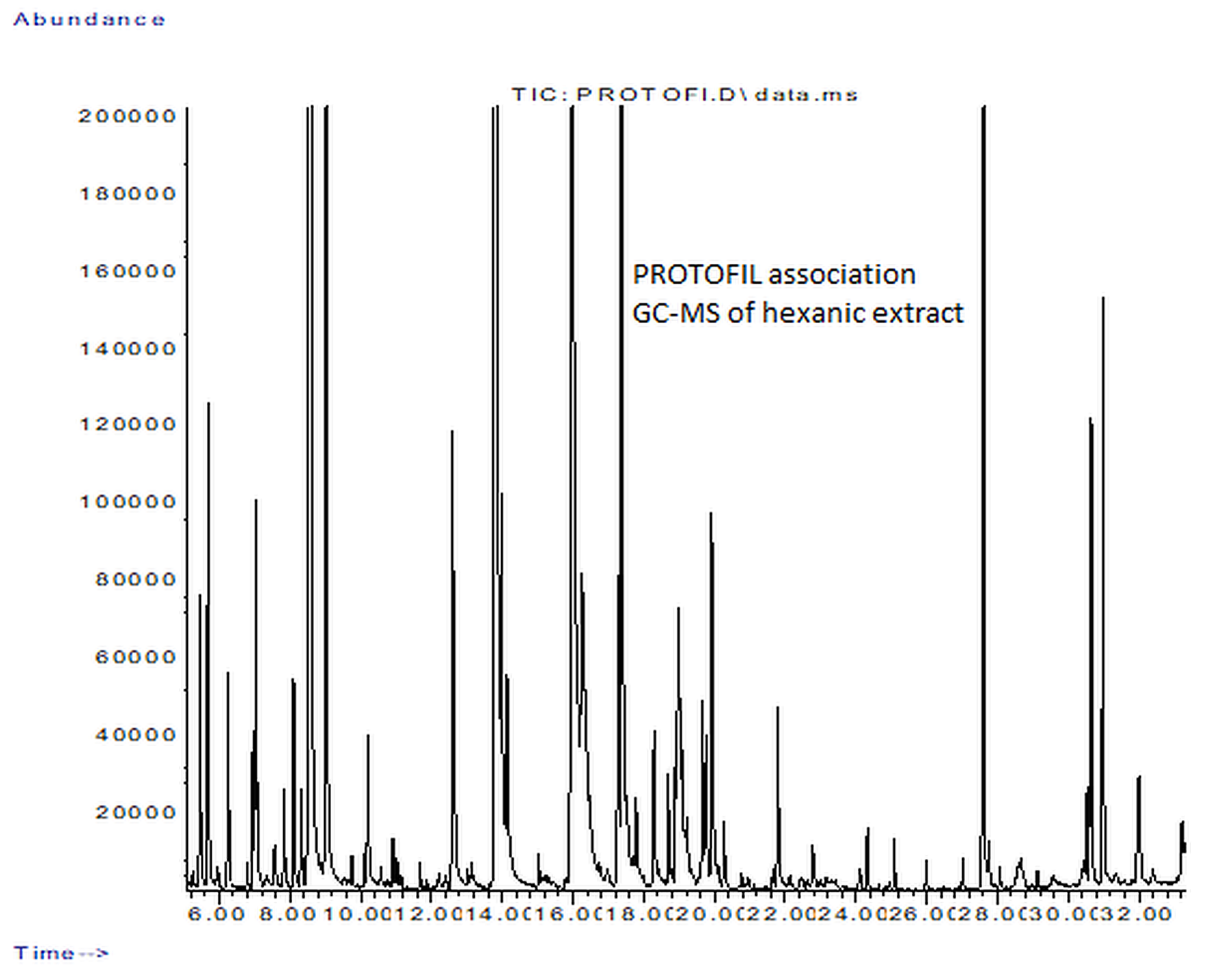Click the Time--> axis label
1223x980 pixels.
tap(61, 953)
